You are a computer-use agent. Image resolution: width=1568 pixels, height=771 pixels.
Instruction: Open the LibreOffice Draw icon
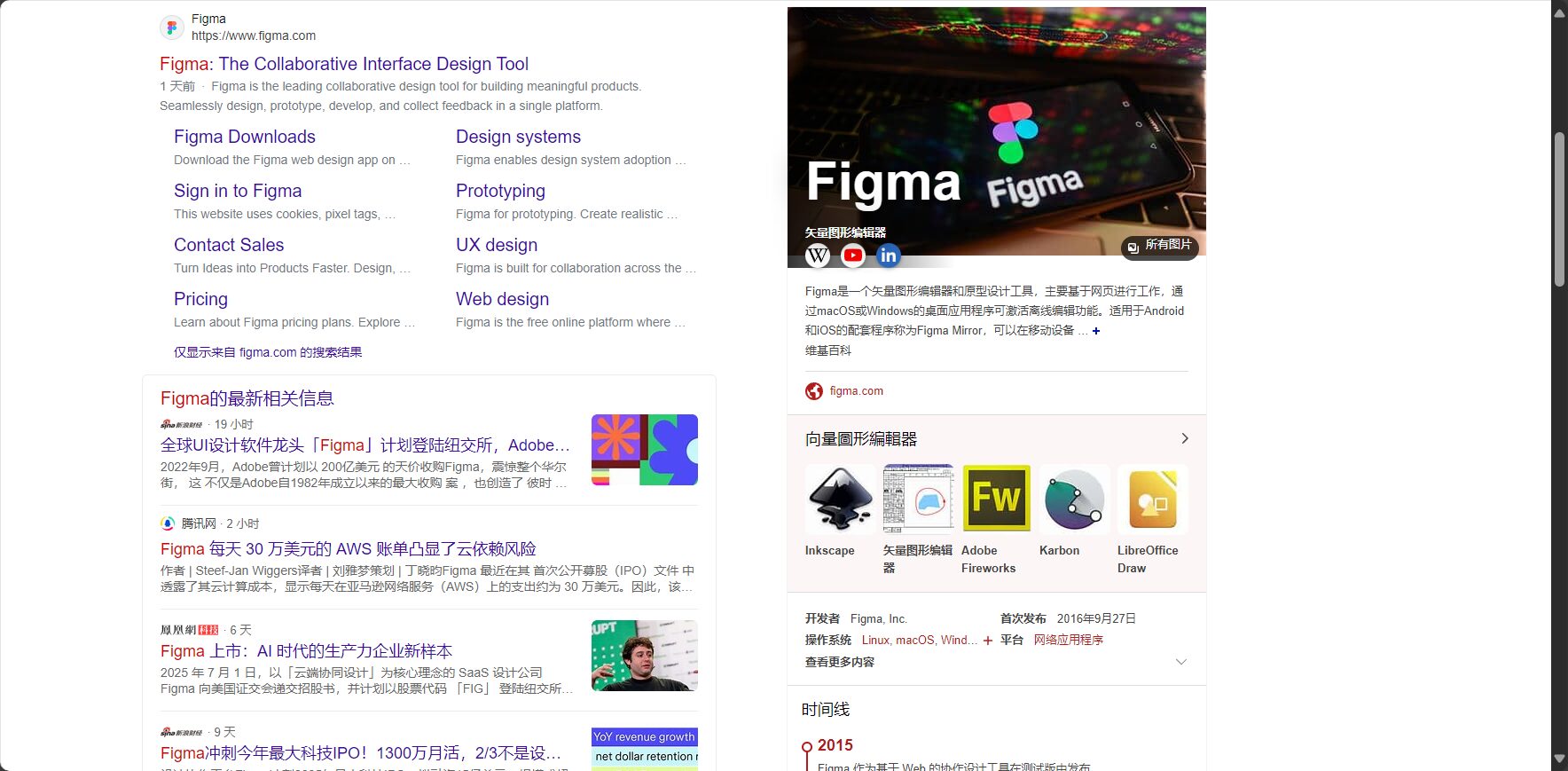pyautogui.click(x=1152, y=499)
